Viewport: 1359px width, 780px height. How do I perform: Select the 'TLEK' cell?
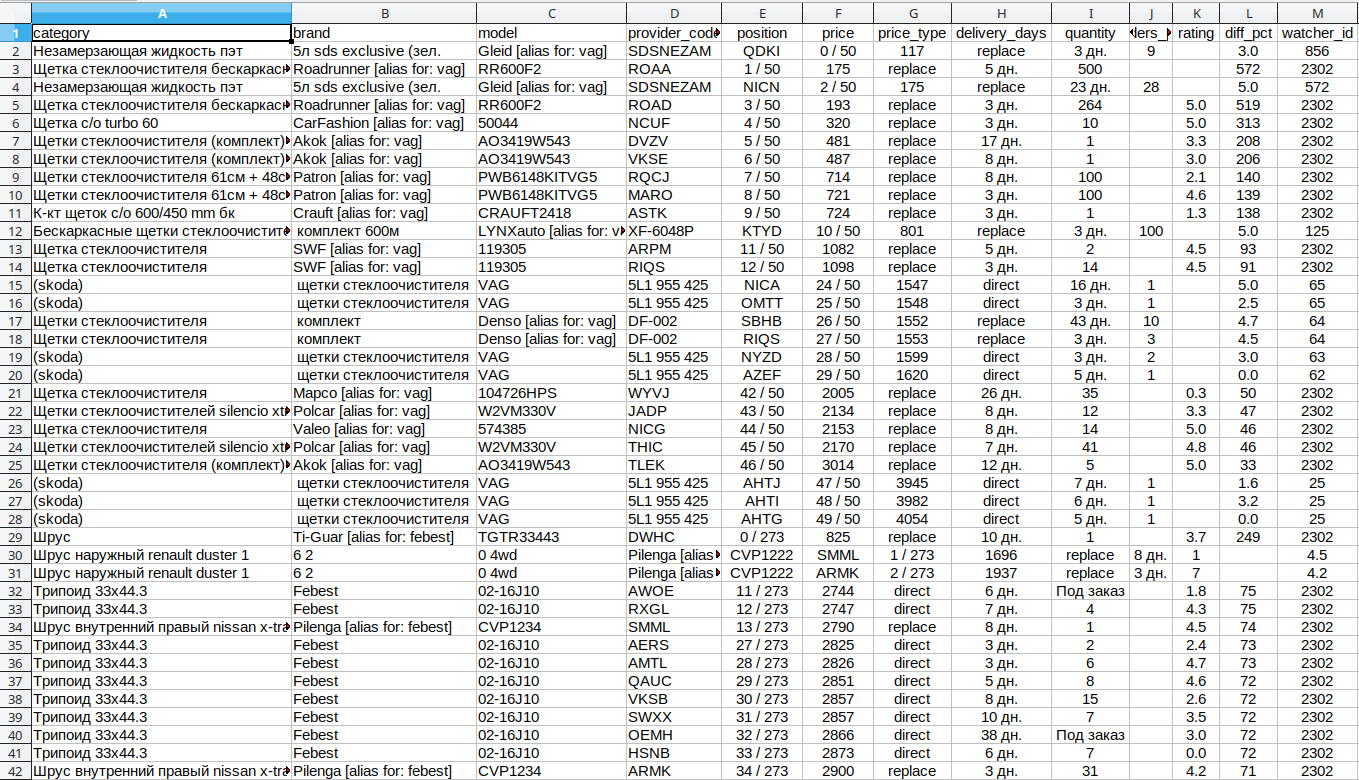[x=674, y=465]
